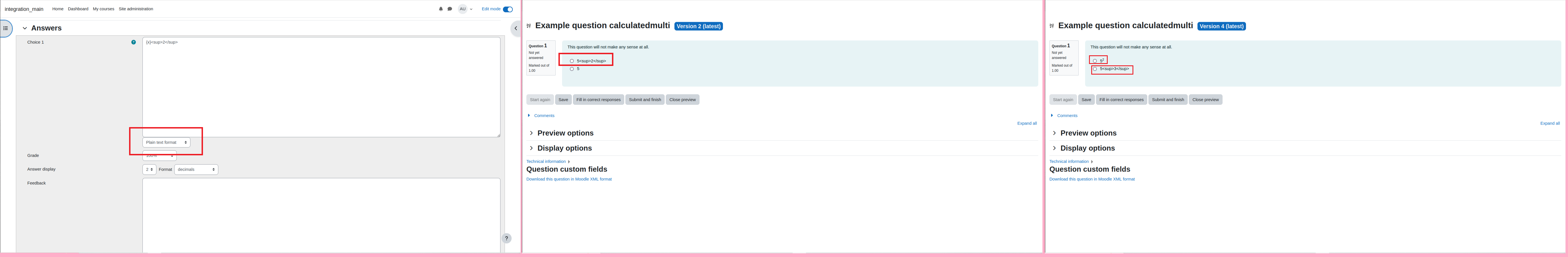
Task: Open Technical information in Version 4 preview
Action: pos(1071,162)
